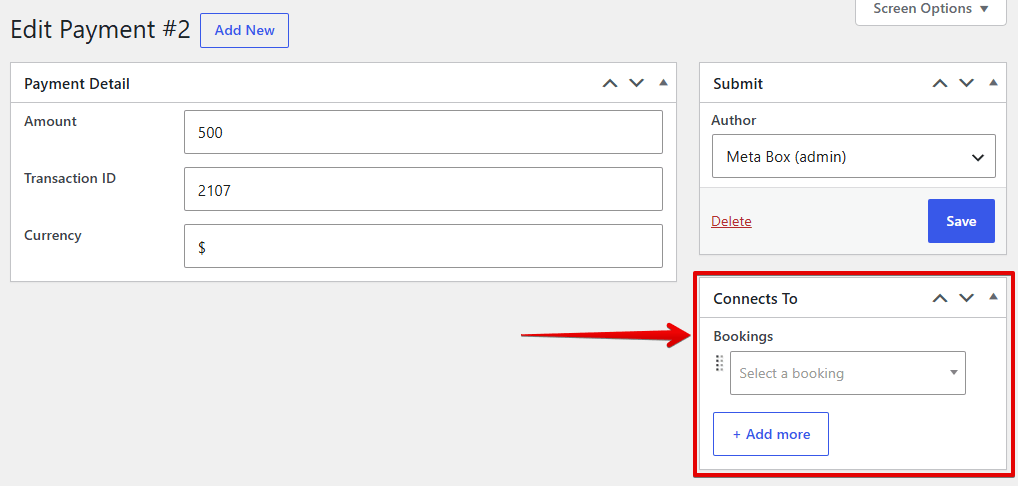The width and height of the screenshot is (1020, 486).
Task: Move Connects To box down
Action: [967, 298]
